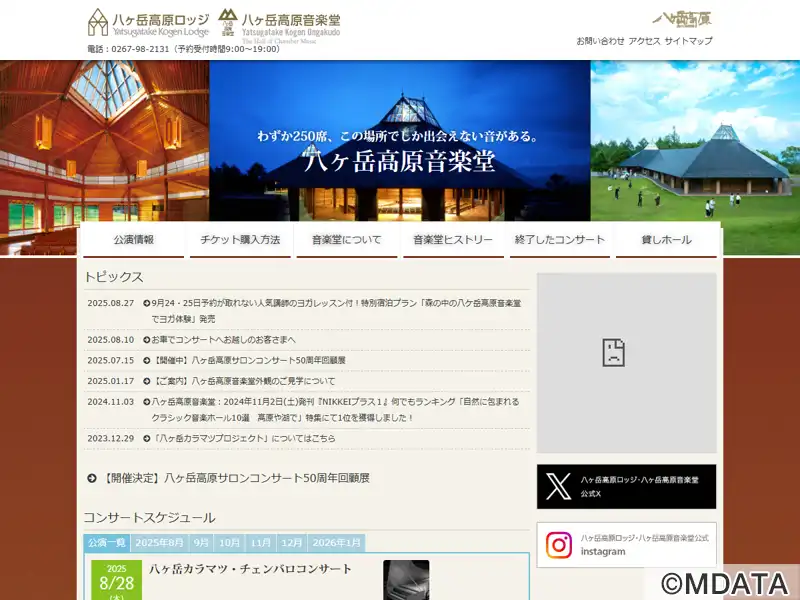Click the arrow icon beside 2025.01.17 topic
Screen dimensions: 800x600
coord(147,381)
